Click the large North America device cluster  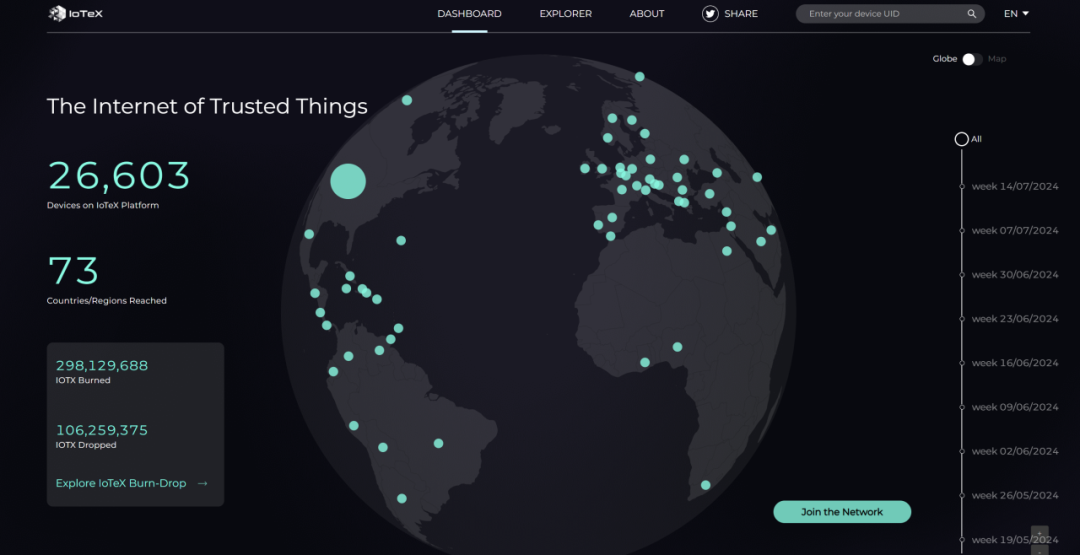pyautogui.click(x=348, y=181)
